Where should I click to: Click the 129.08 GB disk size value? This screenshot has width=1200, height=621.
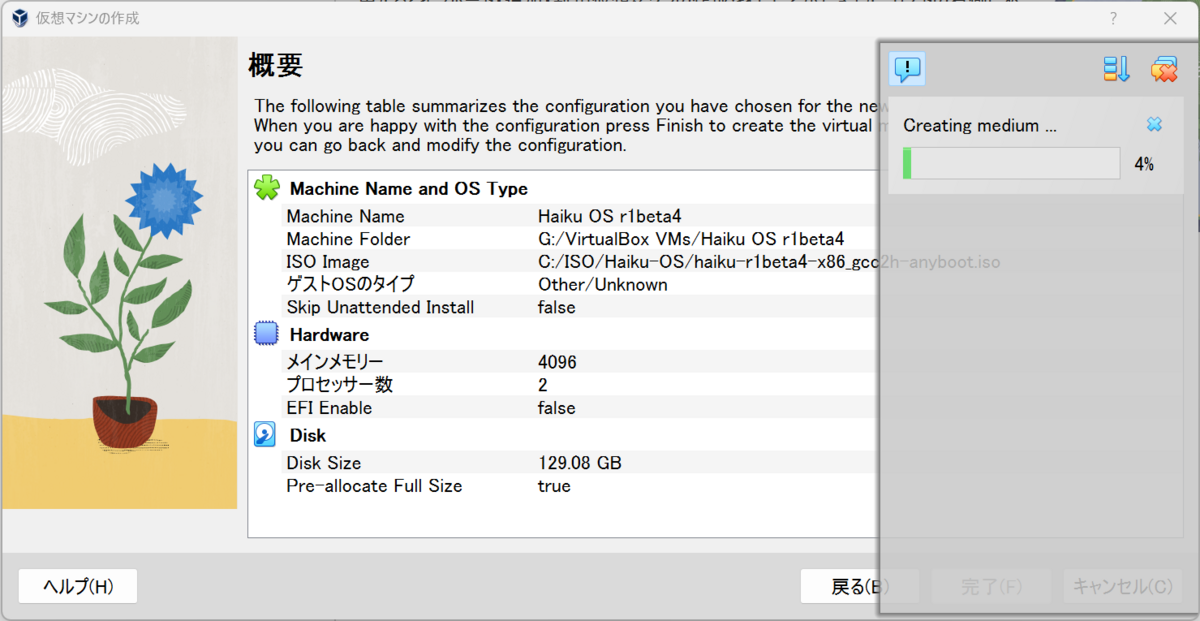point(580,463)
